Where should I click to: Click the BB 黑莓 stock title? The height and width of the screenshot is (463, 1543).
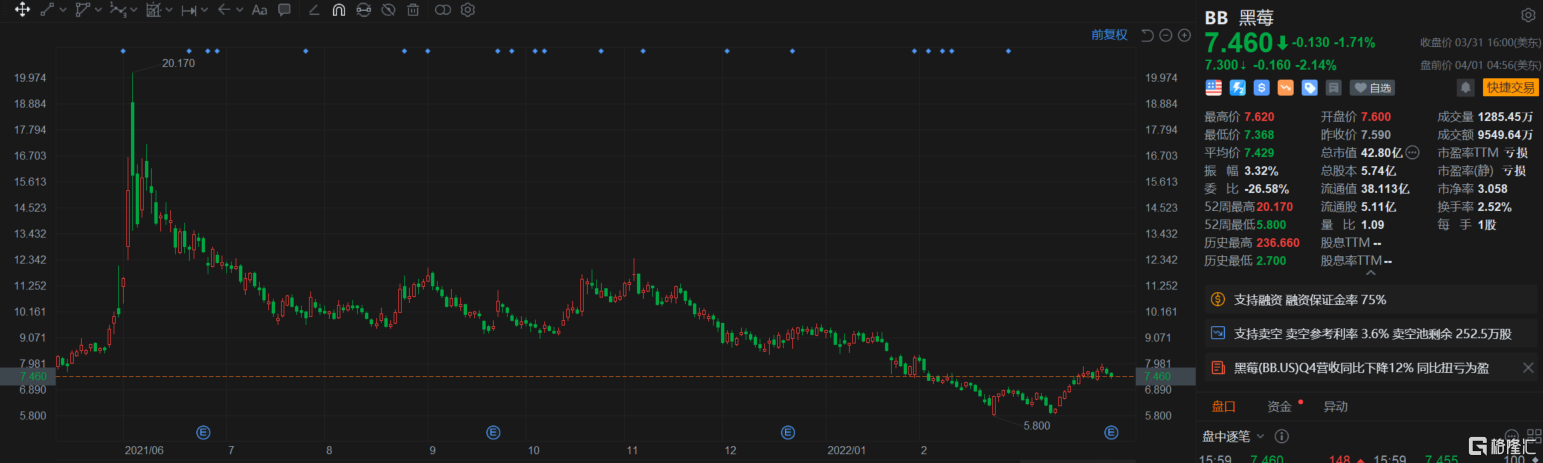click(1237, 17)
